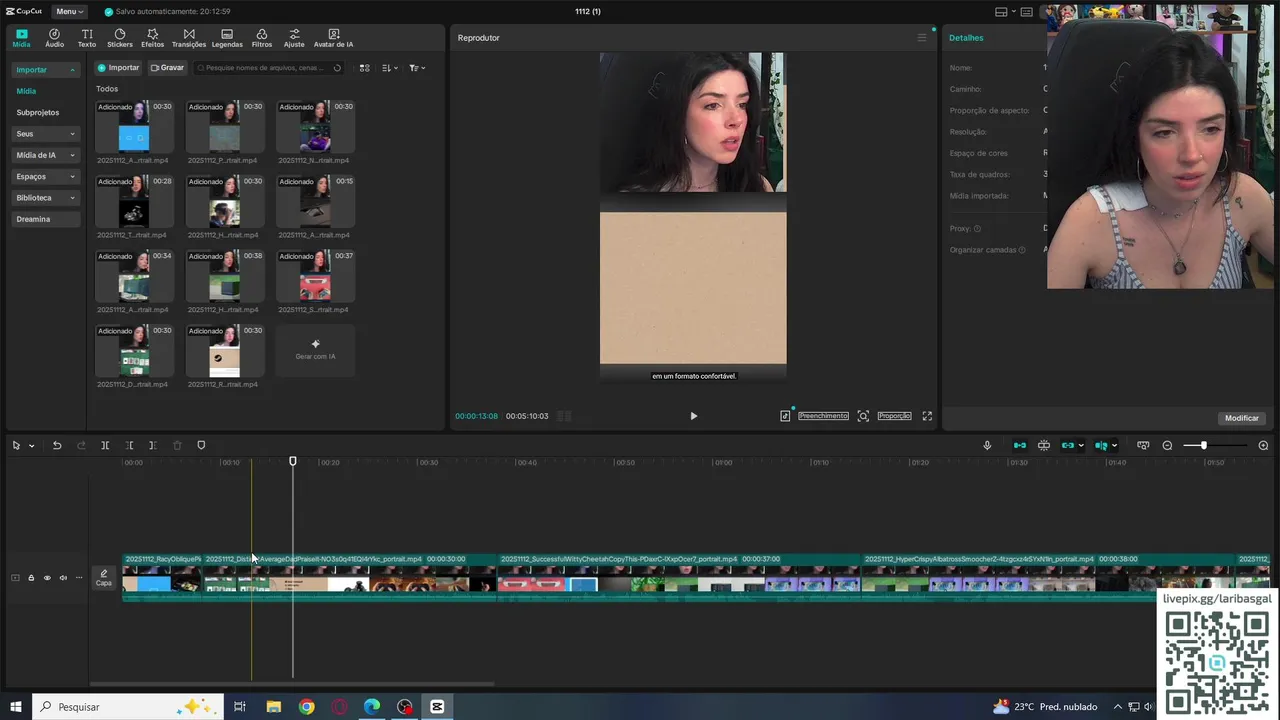
Task: Expand the Espaços sidebar section
Action: [x=45, y=176]
